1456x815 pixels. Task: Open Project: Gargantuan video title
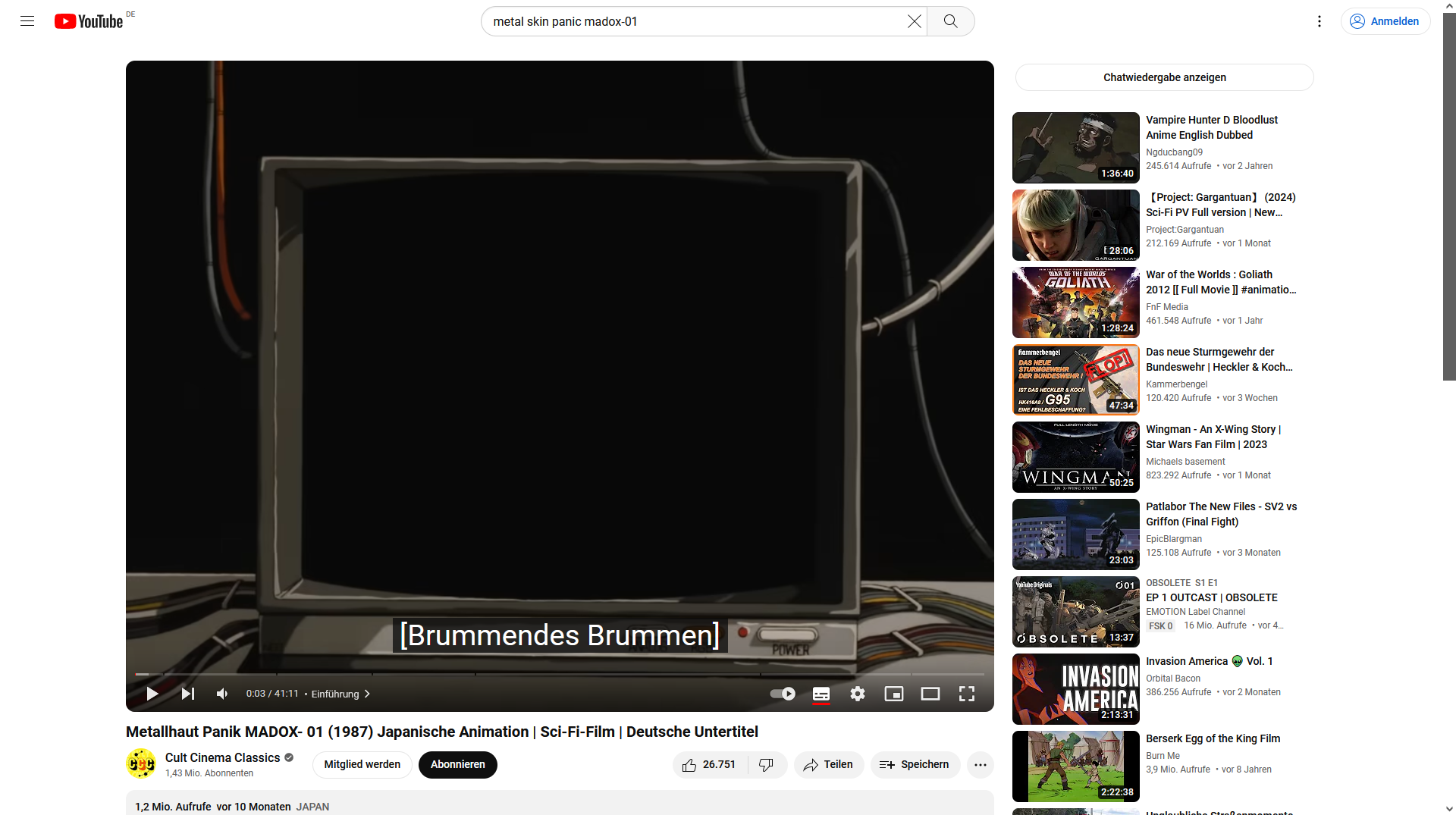[x=1221, y=205]
